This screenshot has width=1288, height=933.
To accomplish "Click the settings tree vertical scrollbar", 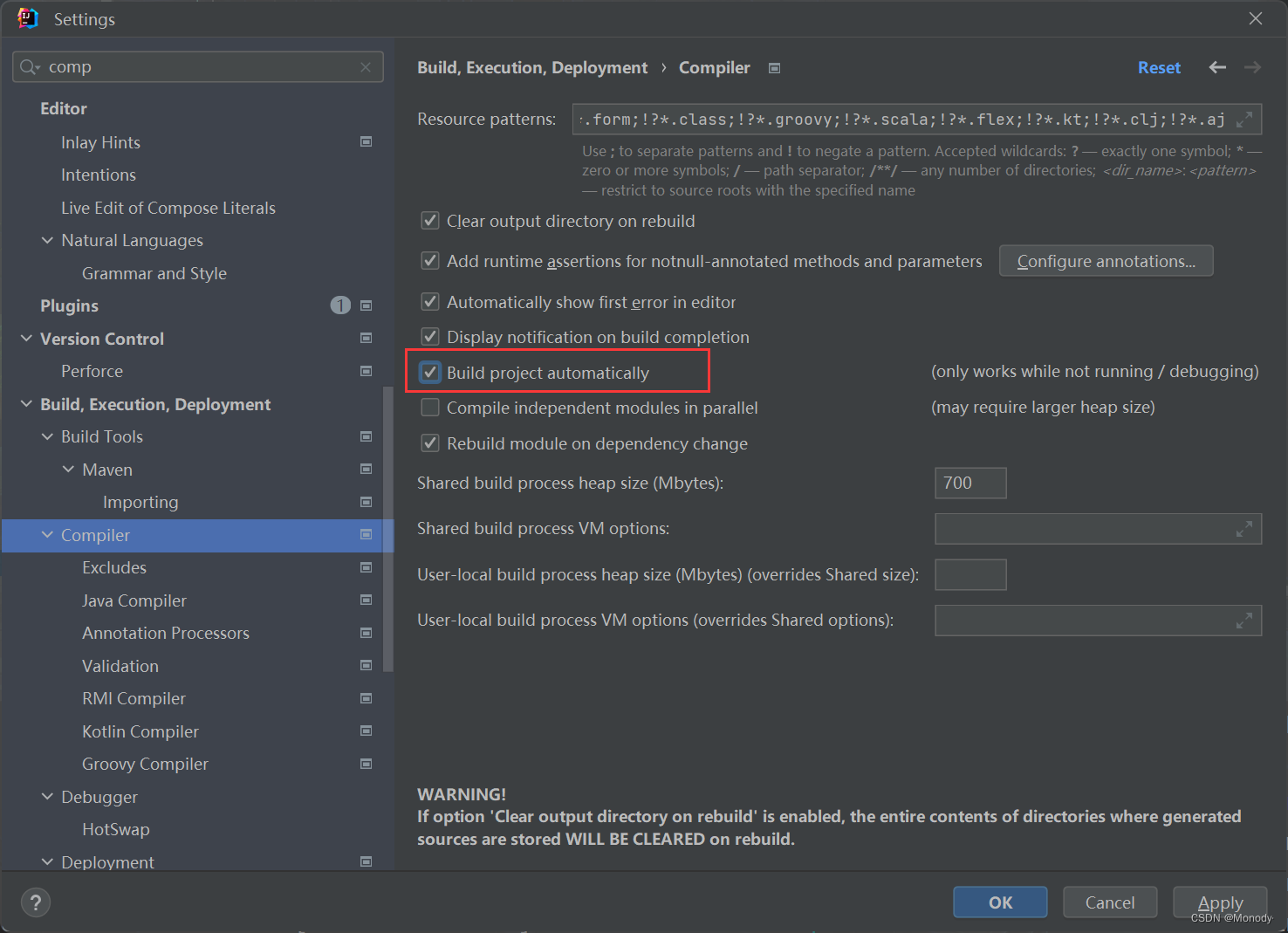I will [x=388, y=528].
